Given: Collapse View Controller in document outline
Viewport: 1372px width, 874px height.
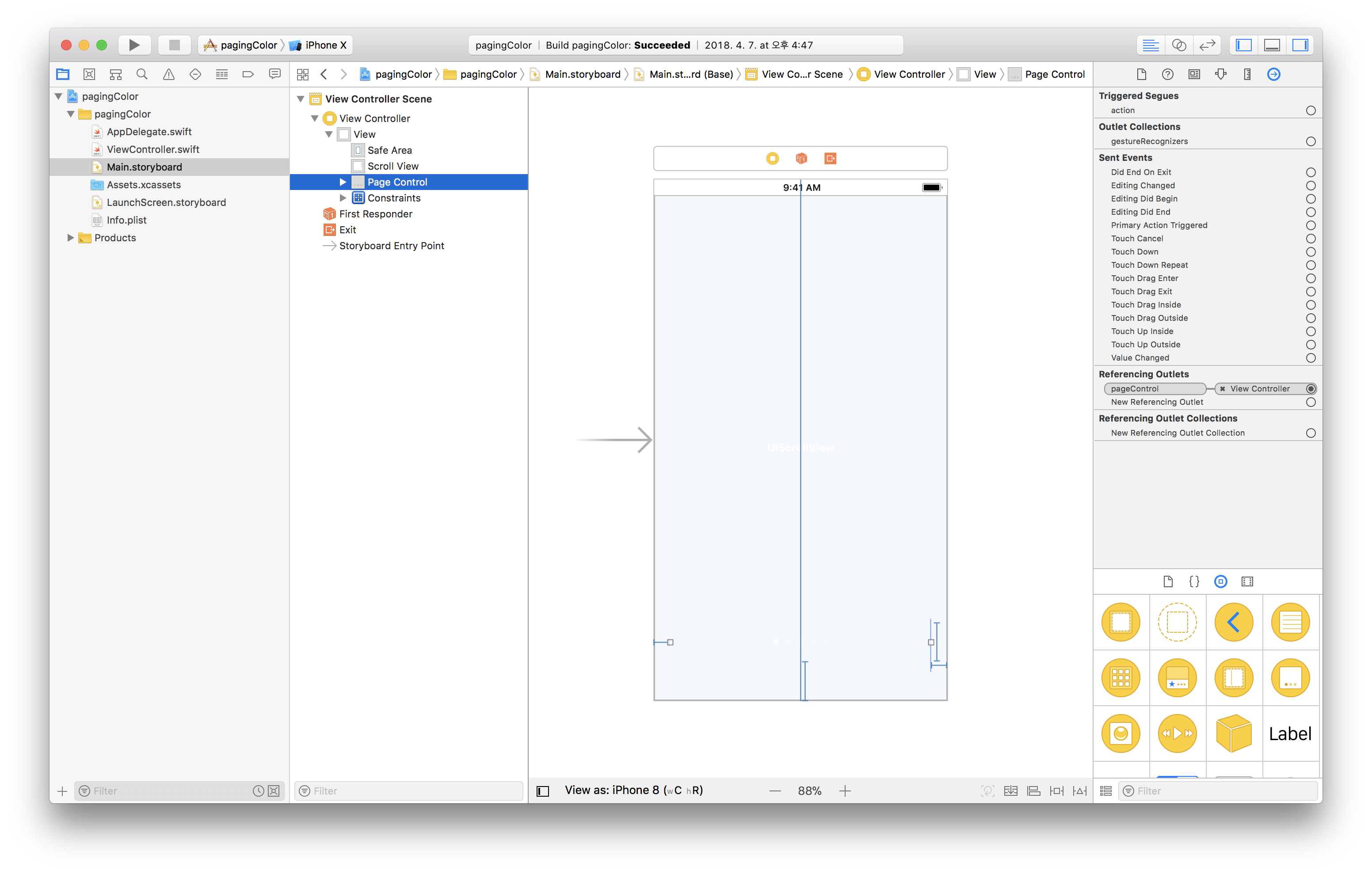Looking at the screenshot, I should pos(315,118).
